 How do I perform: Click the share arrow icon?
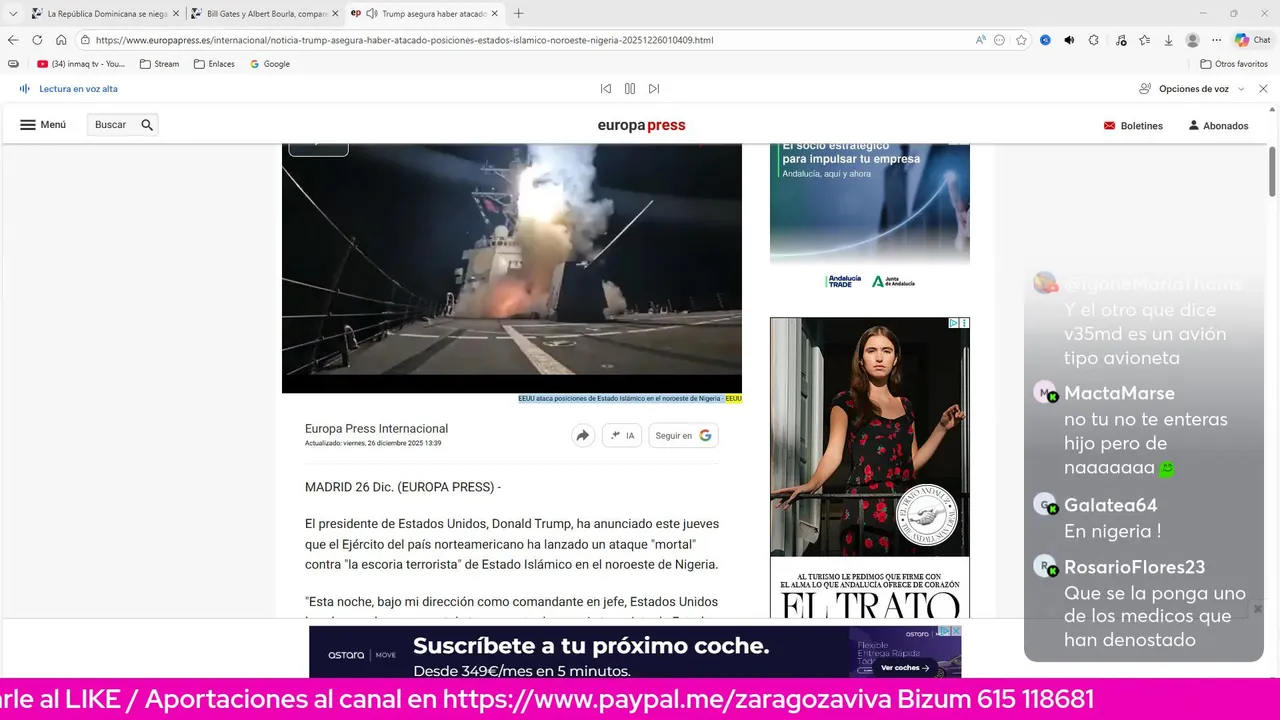pos(582,435)
